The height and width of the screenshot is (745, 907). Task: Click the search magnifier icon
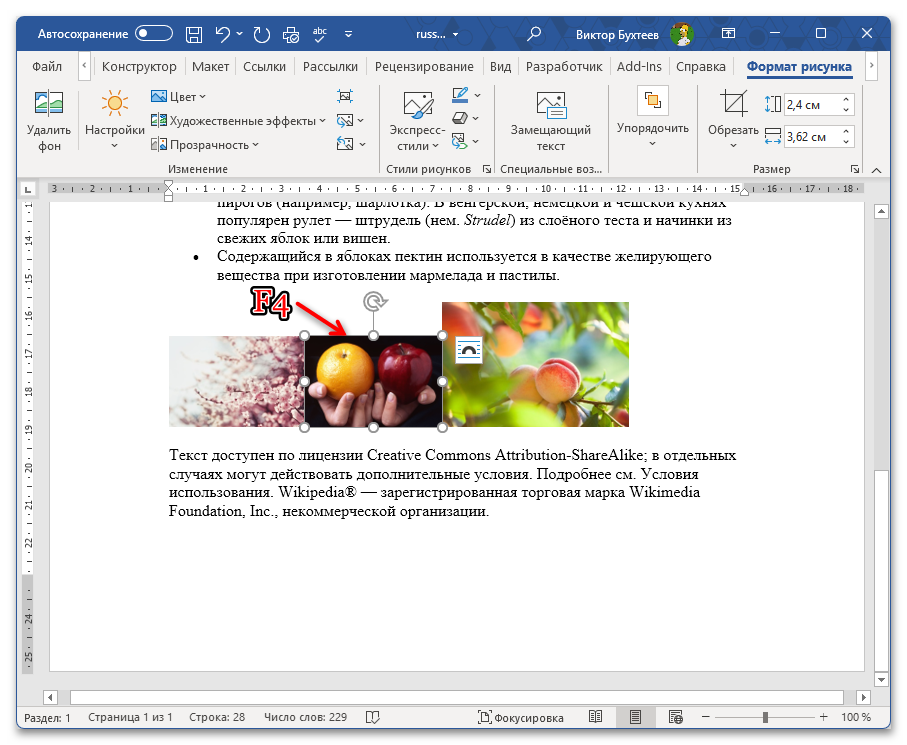pos(534,34)
